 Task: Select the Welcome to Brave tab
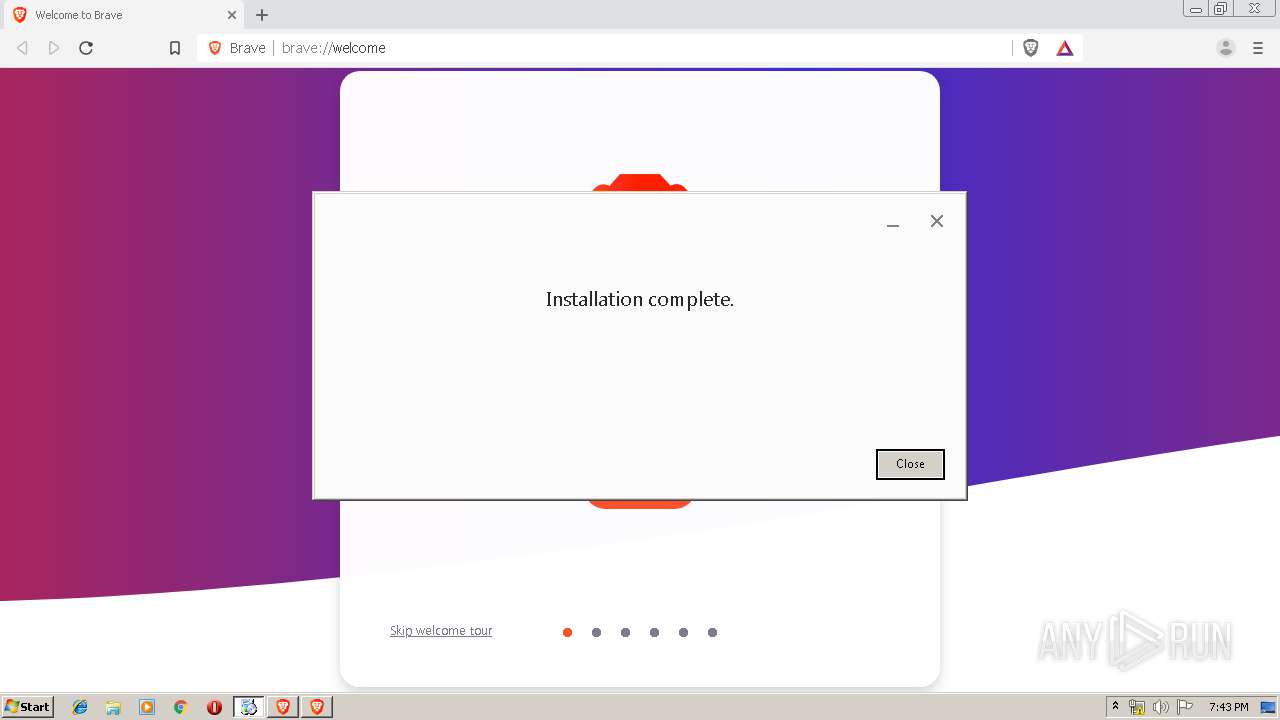tap(123, 15)
